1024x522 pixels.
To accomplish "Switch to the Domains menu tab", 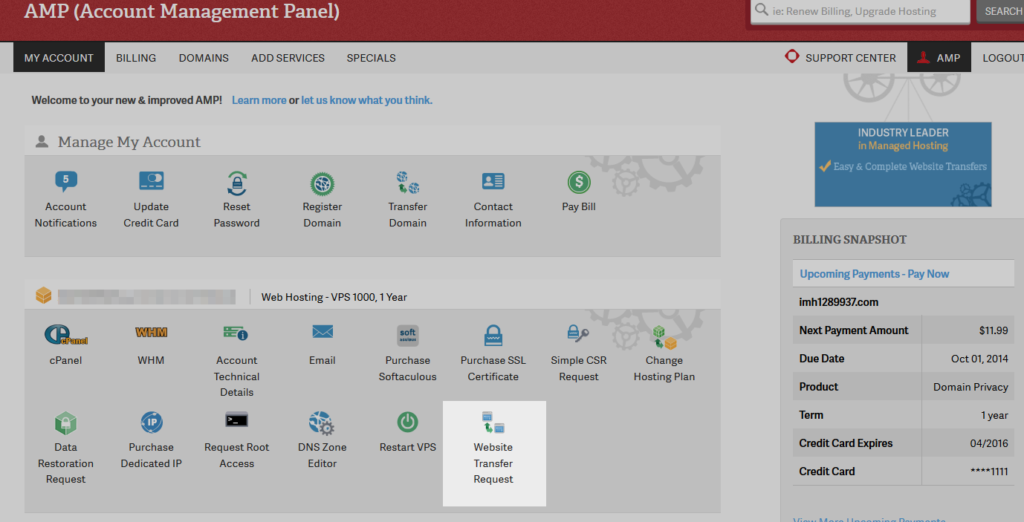I will click(x=204, y=58).
